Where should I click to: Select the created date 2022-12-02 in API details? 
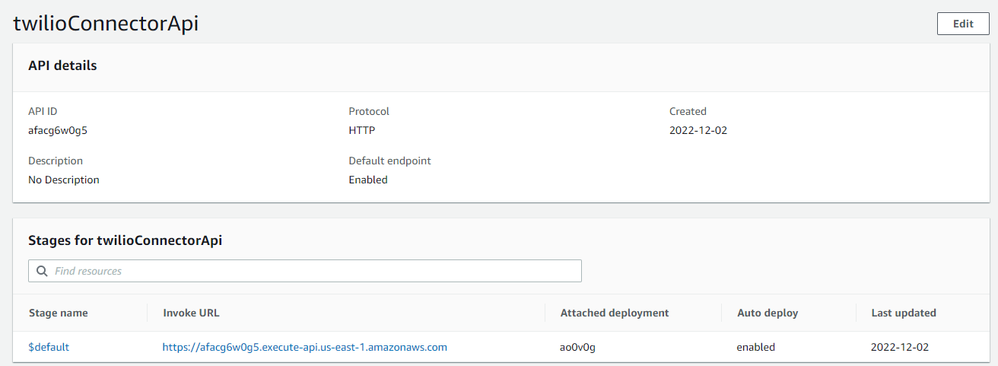click(698, 130)
